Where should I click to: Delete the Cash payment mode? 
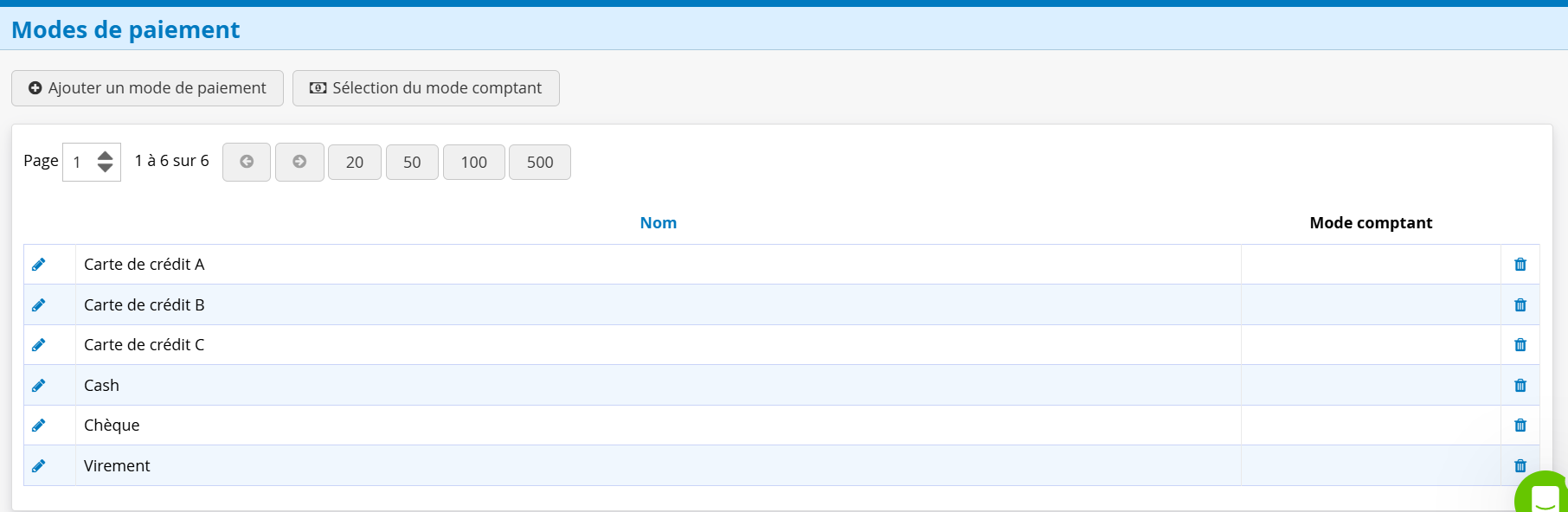[x=1520, y=386]
